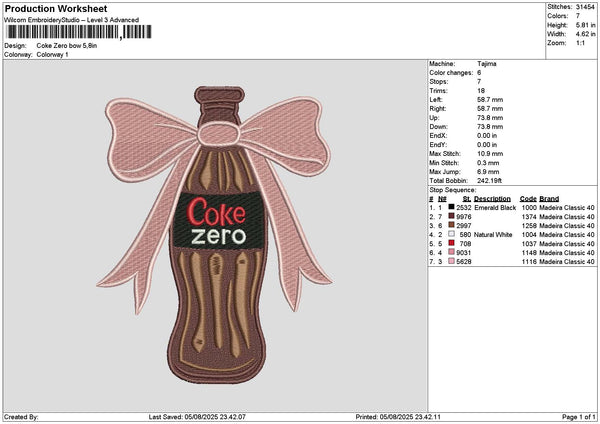The width and height of the screenshot is (600, 424).
Task: Click the Max Jump value 6.9 mm
Action: point(488,172)
